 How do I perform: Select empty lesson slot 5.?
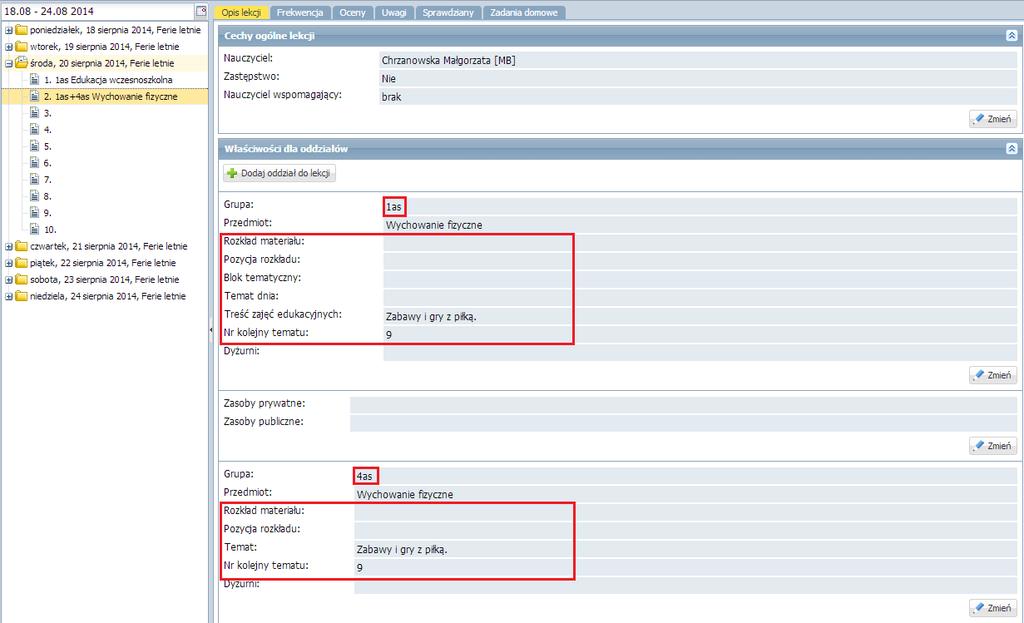[x=48, y=146]
